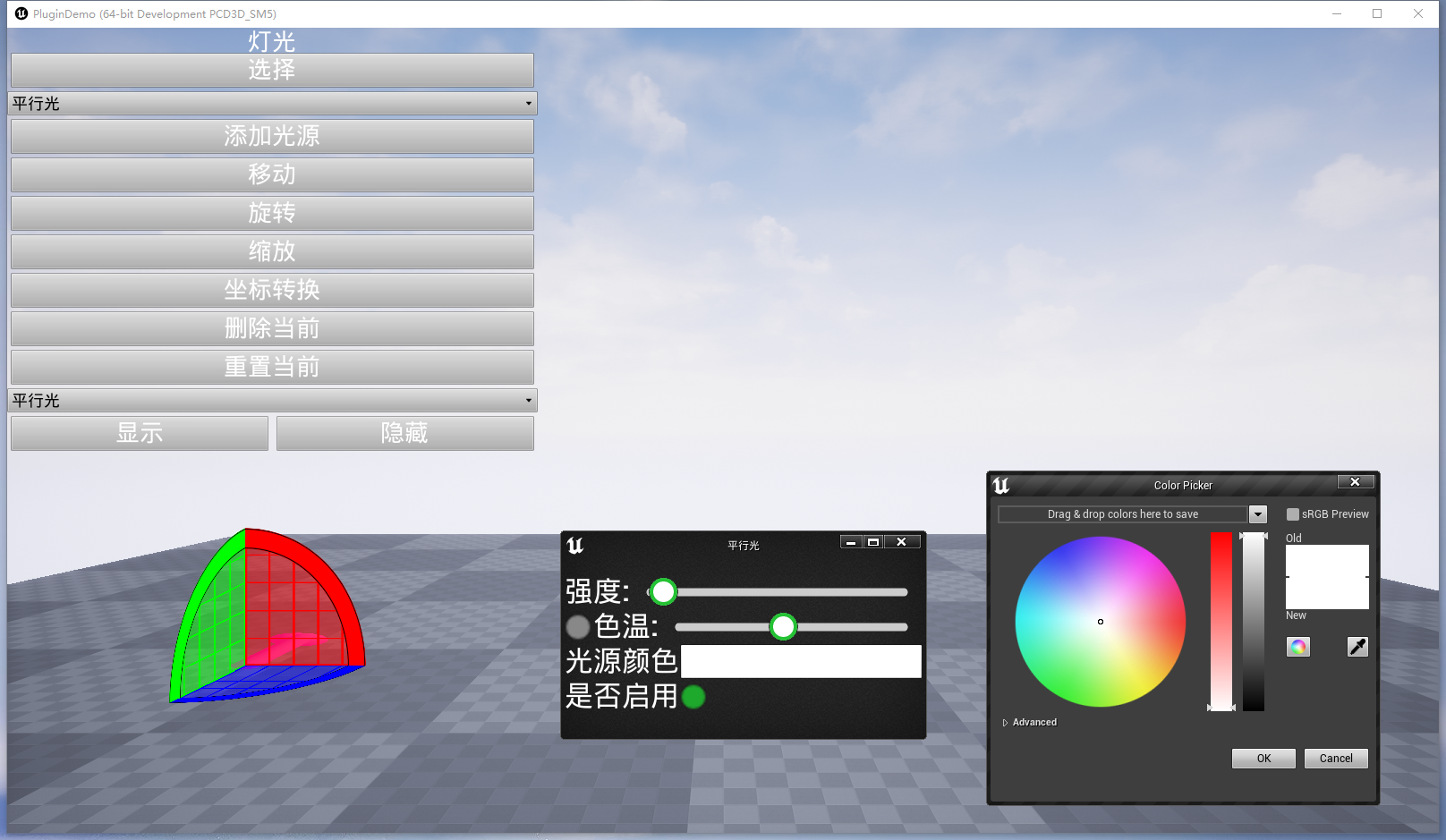Toggle the gray indicator next to 色温
This screenshot has height=840, width=1446.
coord(578,627)
